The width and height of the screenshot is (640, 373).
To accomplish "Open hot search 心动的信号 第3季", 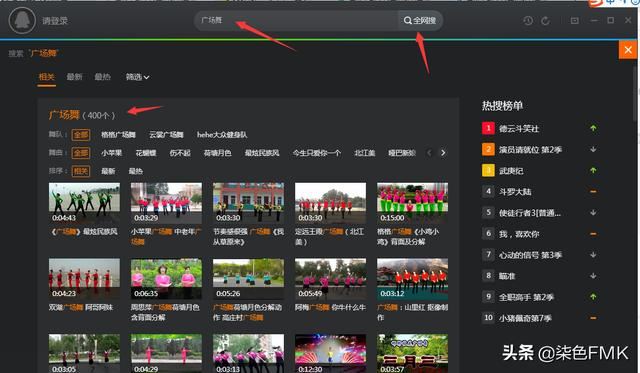I will [x=530, y=255].
